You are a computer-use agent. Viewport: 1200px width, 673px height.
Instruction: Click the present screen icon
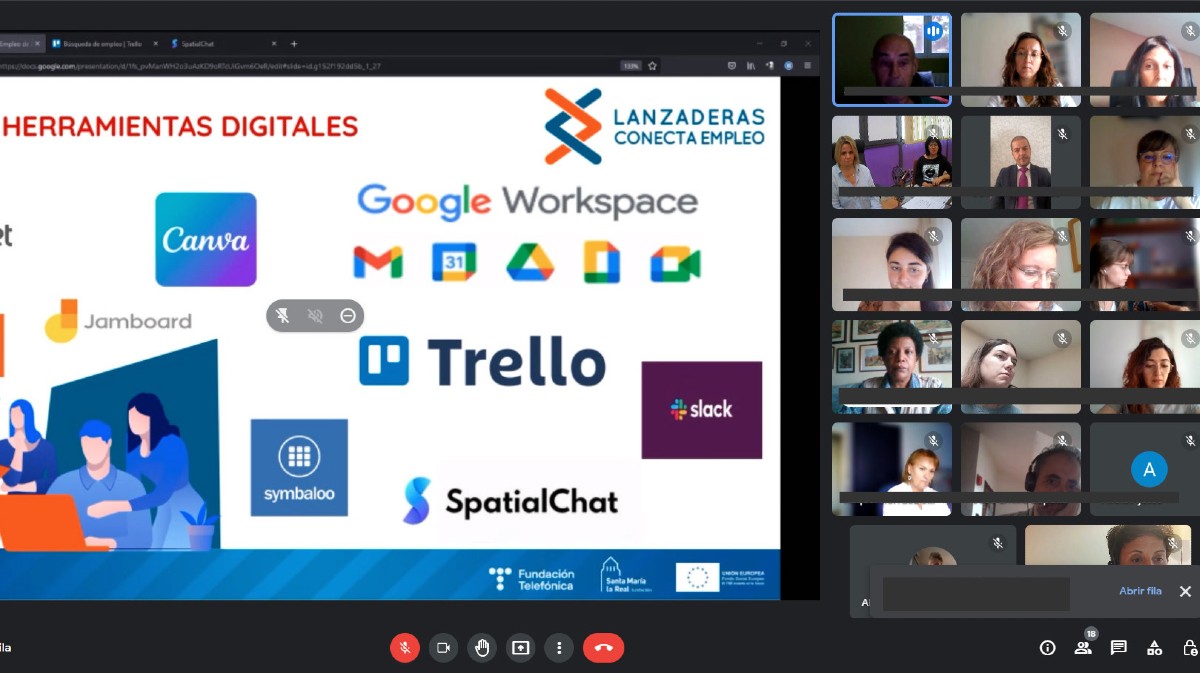[520, 648]
